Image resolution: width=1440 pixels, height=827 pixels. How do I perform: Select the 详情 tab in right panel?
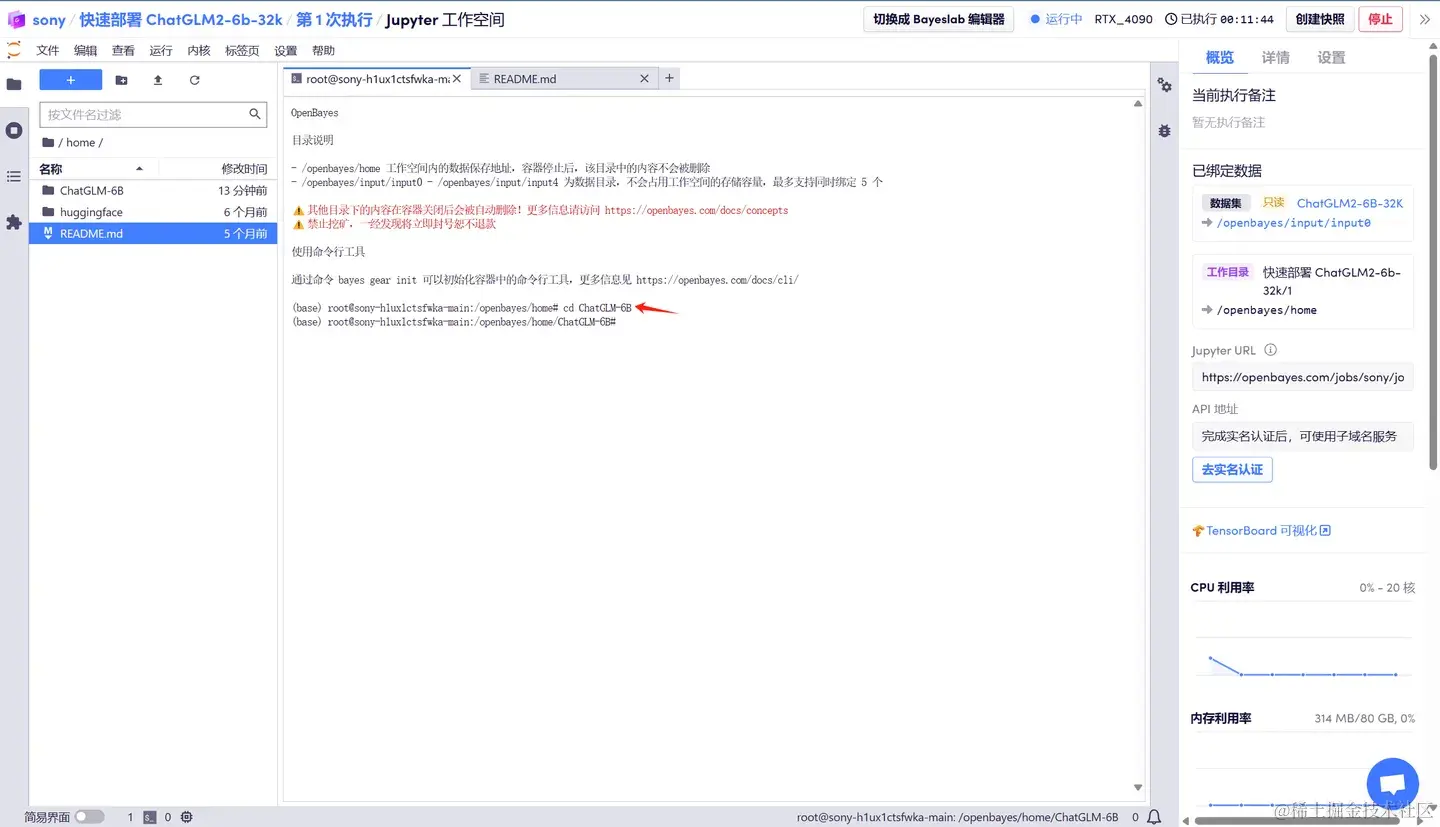tap(1275, 57)
